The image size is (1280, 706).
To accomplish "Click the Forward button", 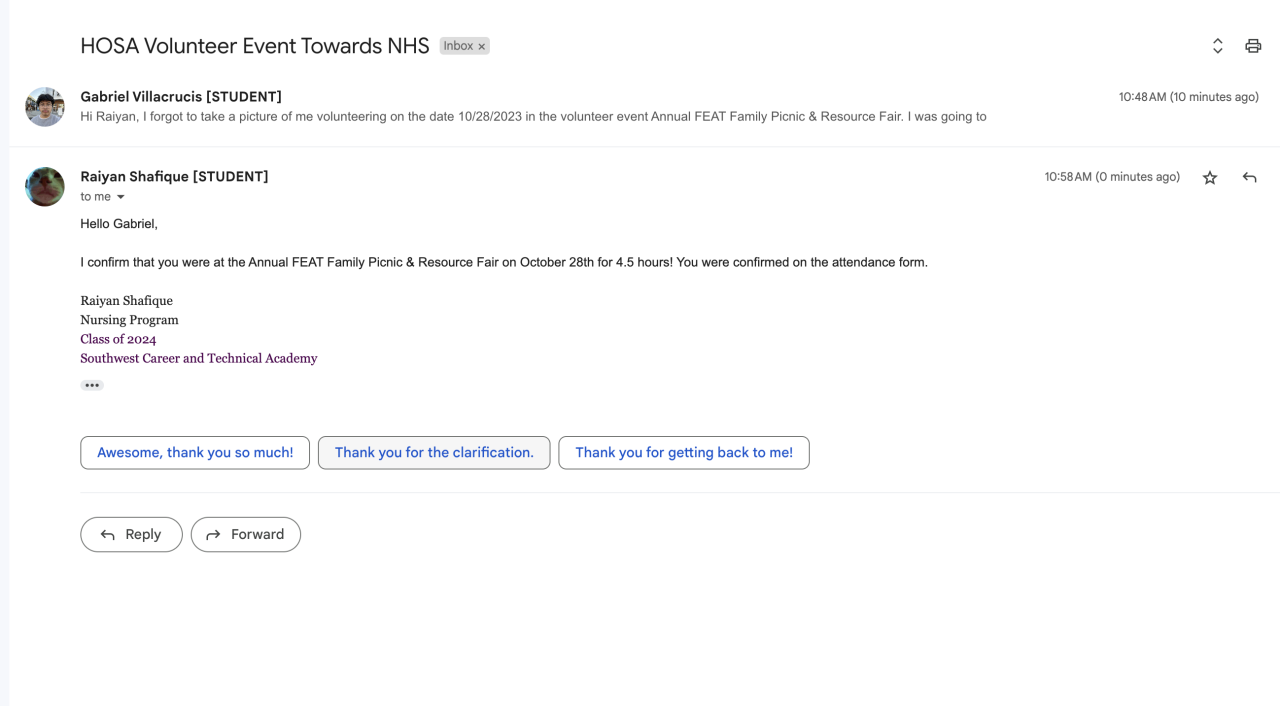I will pos(246,535).
